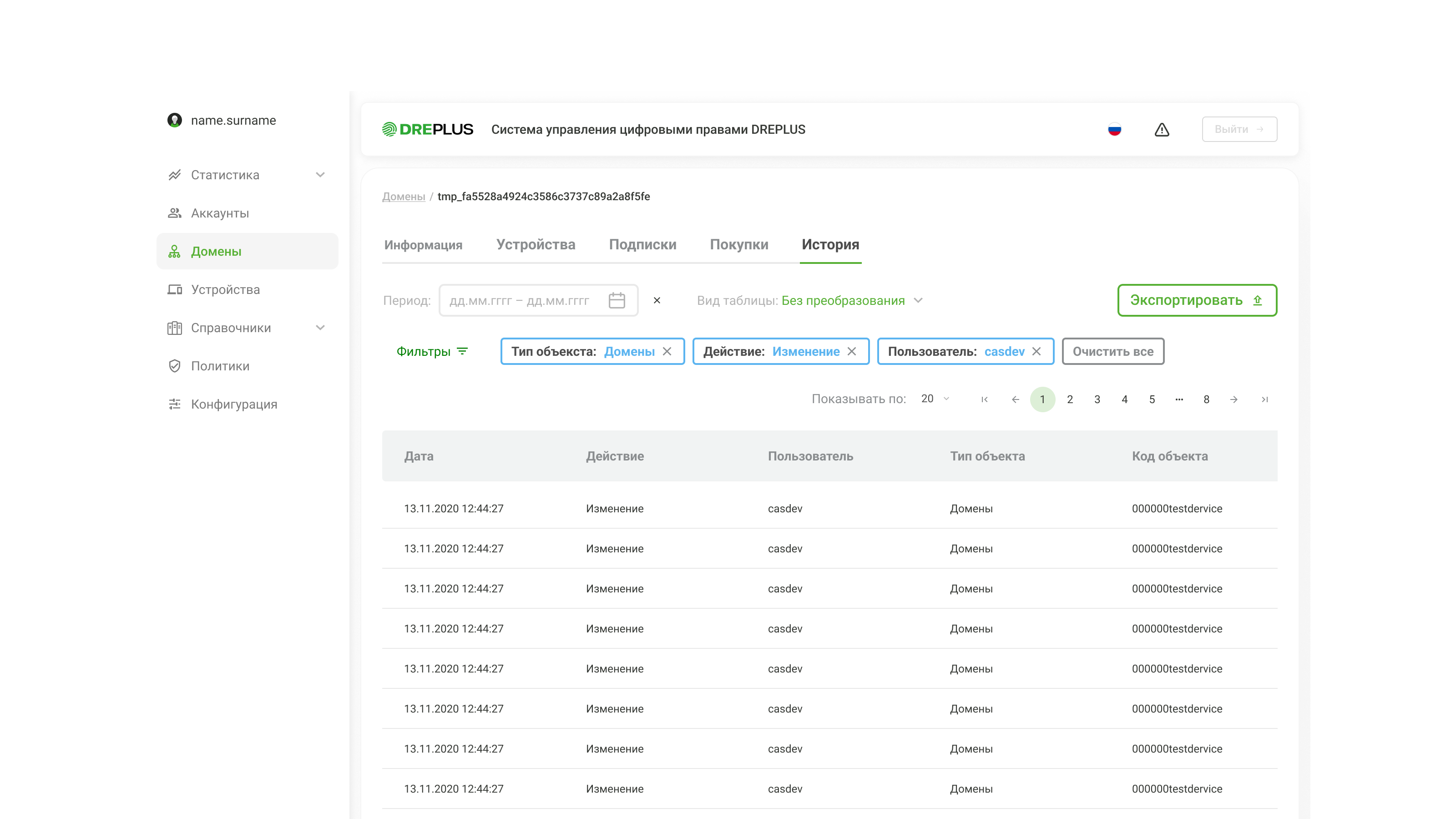
Task: Switch to the Покупки tab
Action: click(x=739, y=245)
